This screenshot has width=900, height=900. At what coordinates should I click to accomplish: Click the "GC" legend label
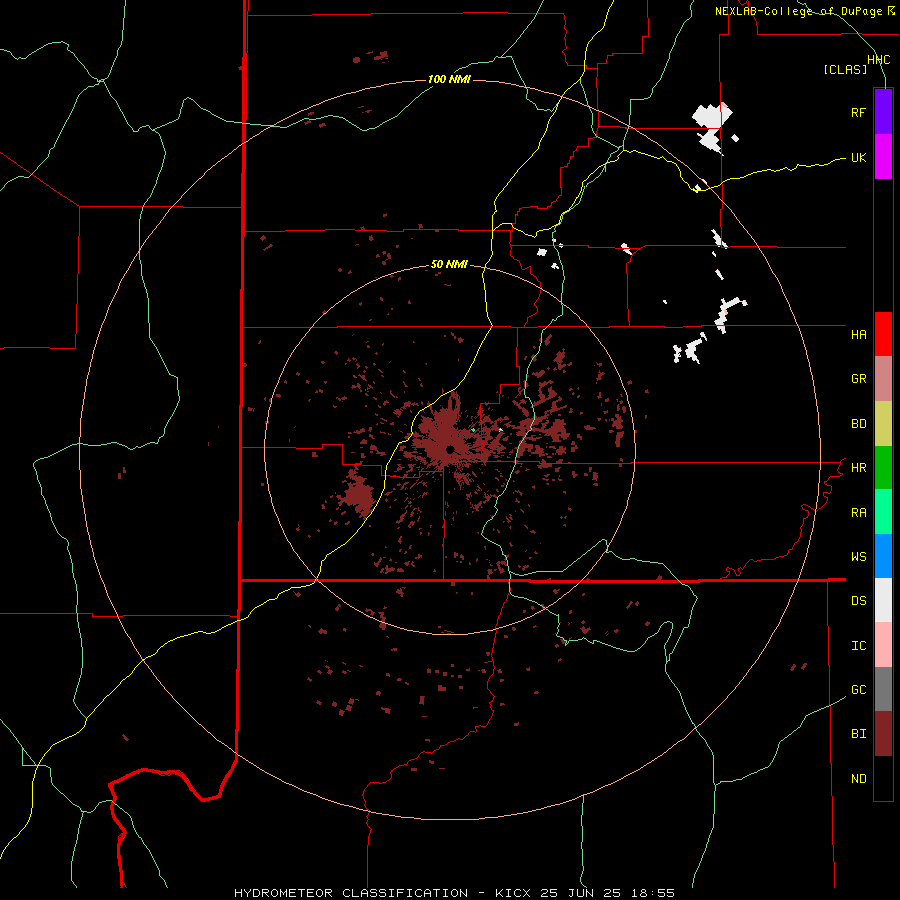pyautogui.click(x=858, y=689)
